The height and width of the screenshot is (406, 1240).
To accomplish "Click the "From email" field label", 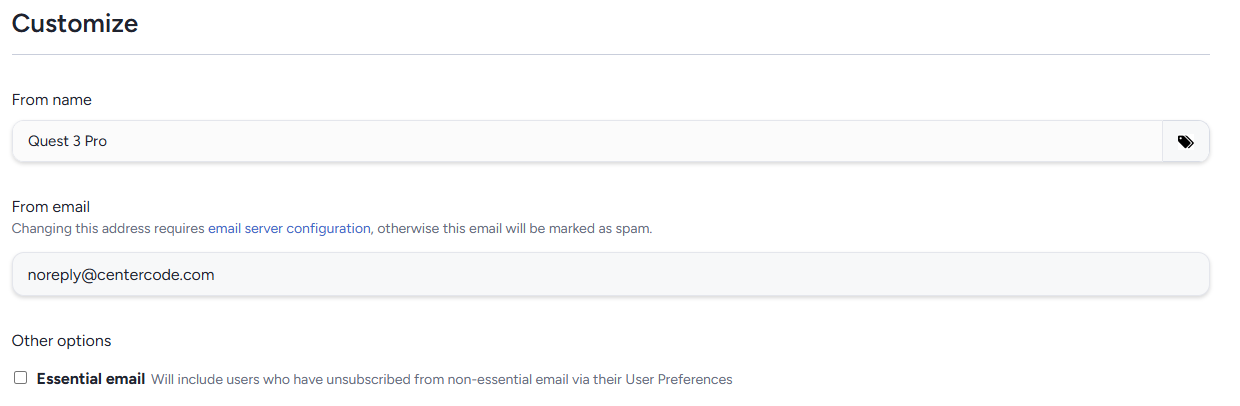I will tap(51, 207).
